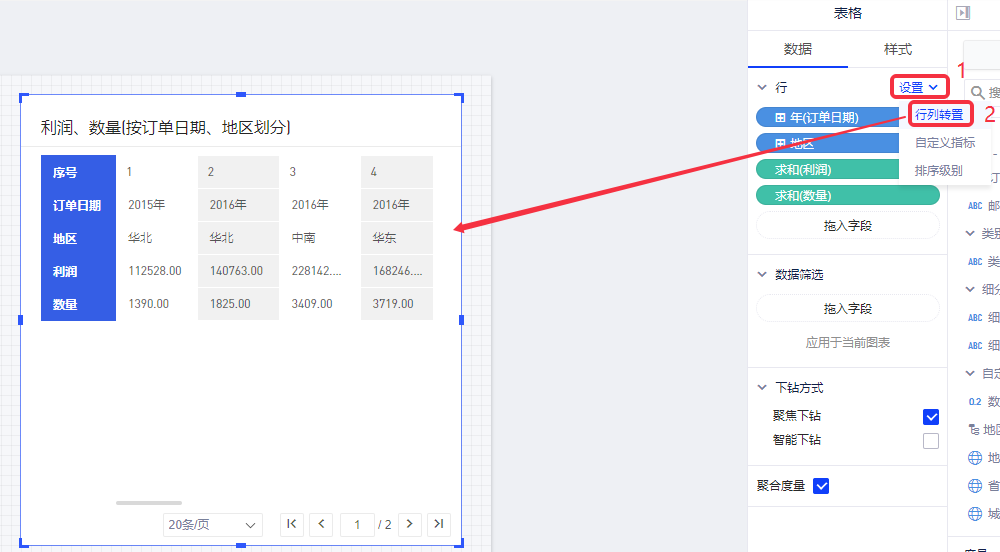Click the search magnifier icon in field panel
Viewport: 1000px width, 552px height.
click(x=978, y=92)
